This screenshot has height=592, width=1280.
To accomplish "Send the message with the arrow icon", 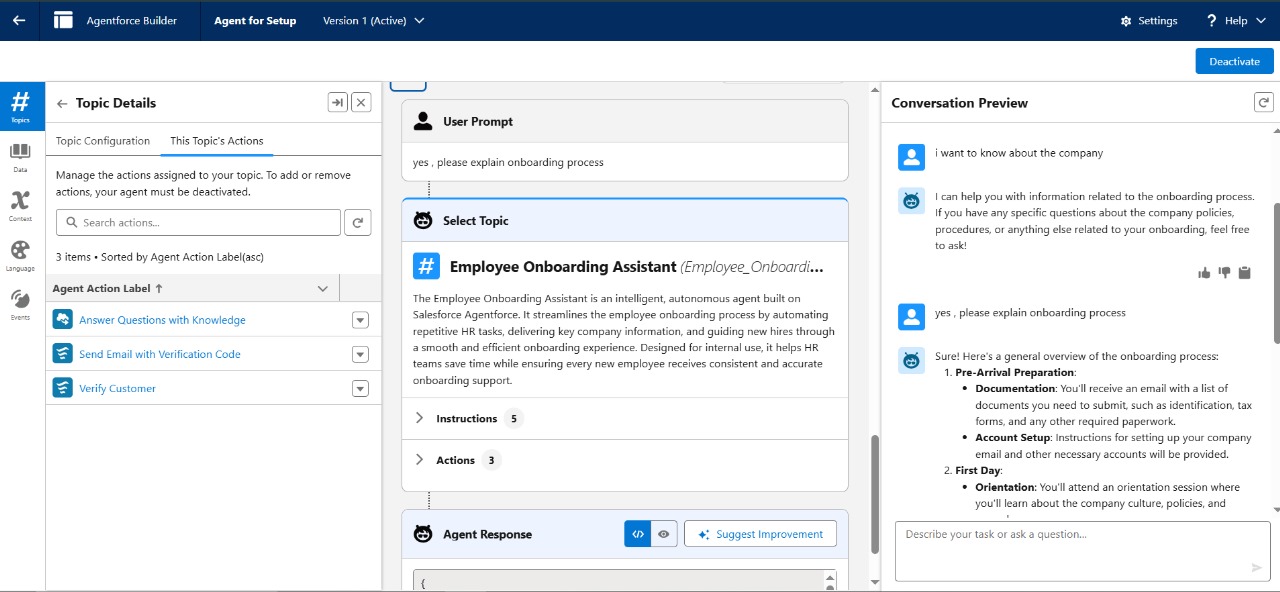I will (x=1257, y=568).
